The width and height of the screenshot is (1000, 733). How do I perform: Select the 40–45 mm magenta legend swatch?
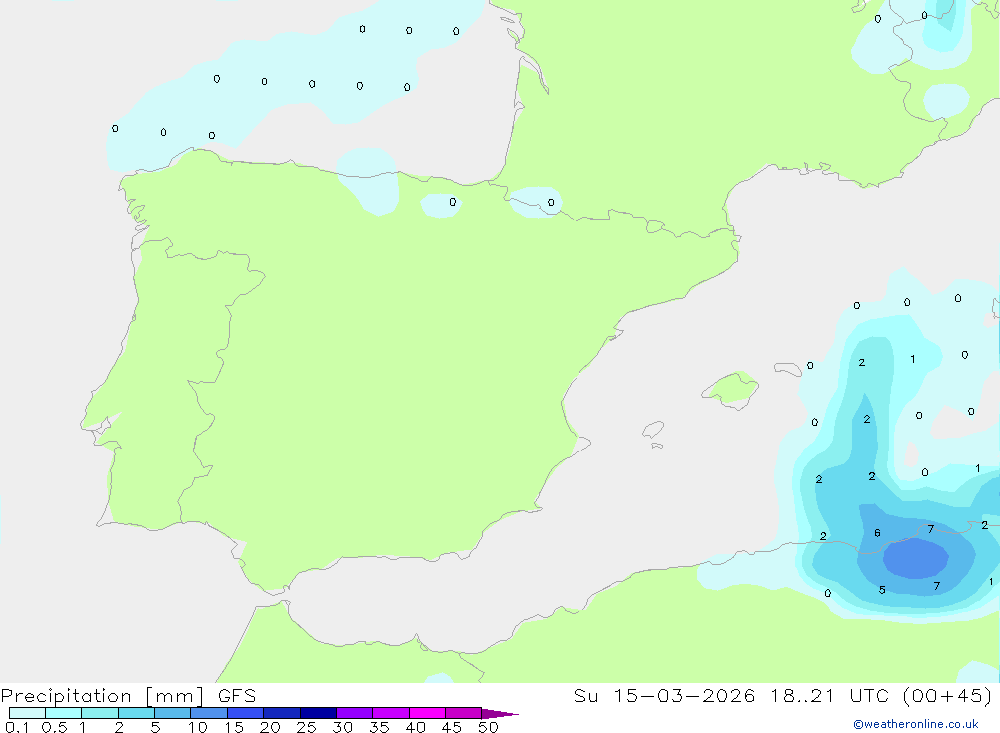click(x=427, y=713)
